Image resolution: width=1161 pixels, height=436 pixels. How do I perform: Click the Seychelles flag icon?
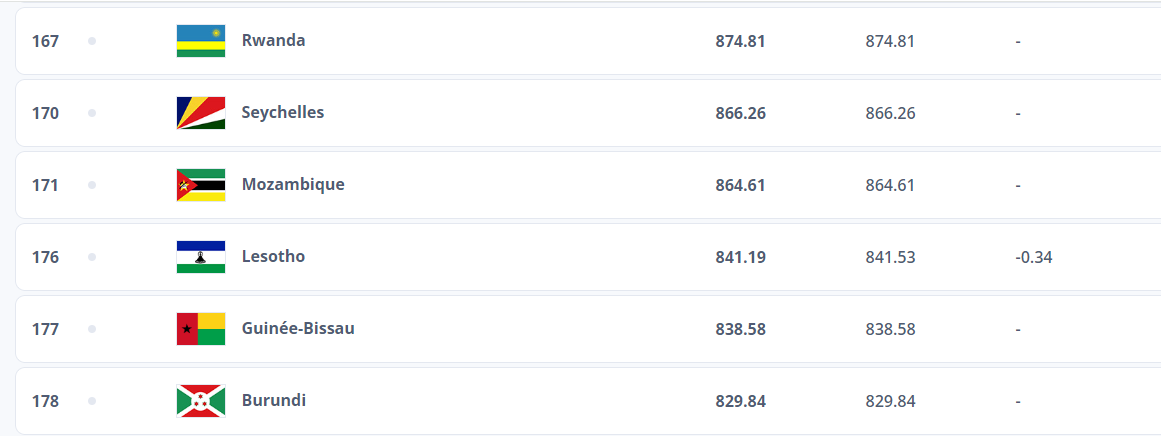coord(201,113)
